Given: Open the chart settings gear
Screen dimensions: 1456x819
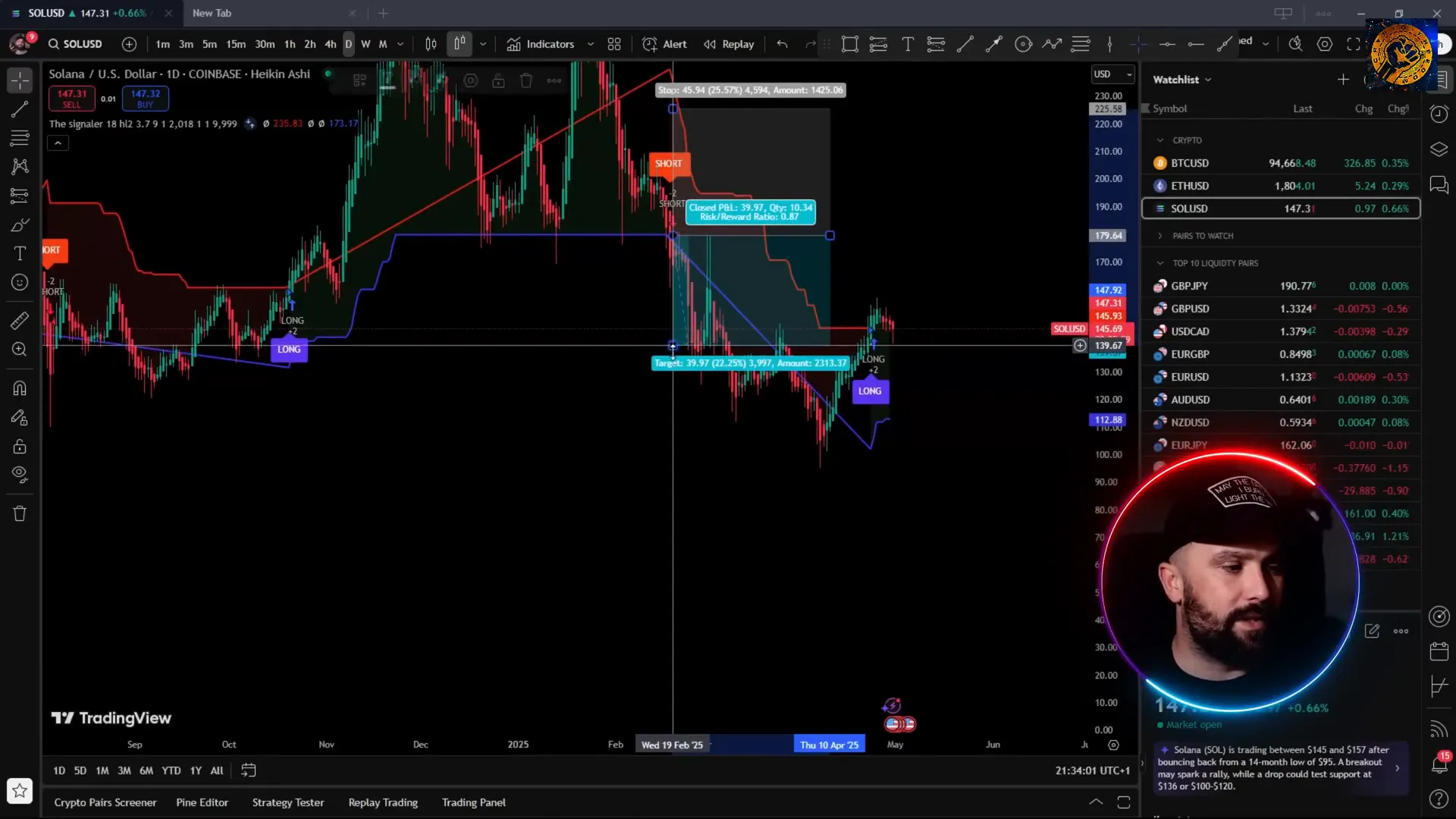Looking at the screenshot, I should [x=1325, y=44].
